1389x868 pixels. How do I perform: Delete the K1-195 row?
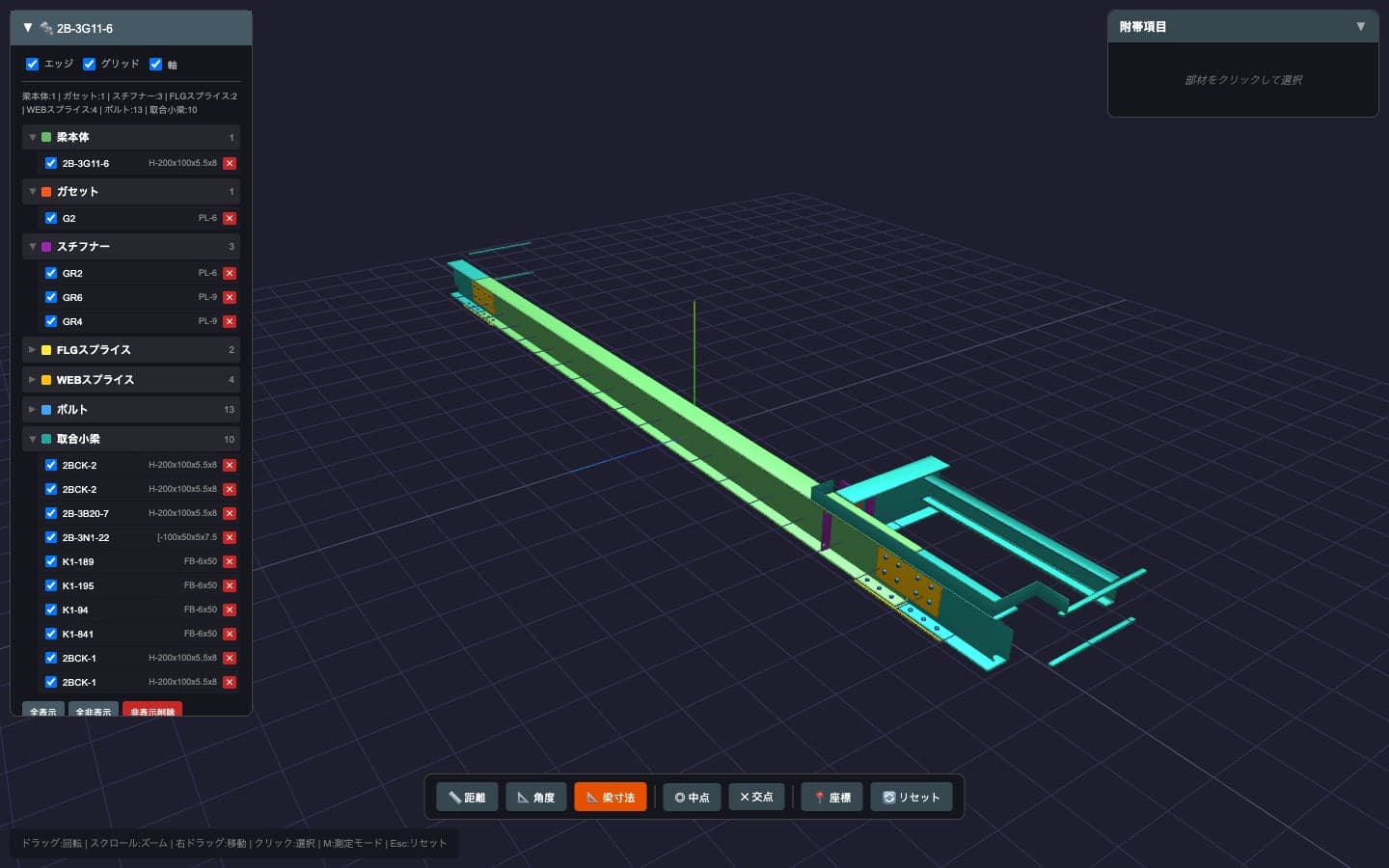coord(230,585)
